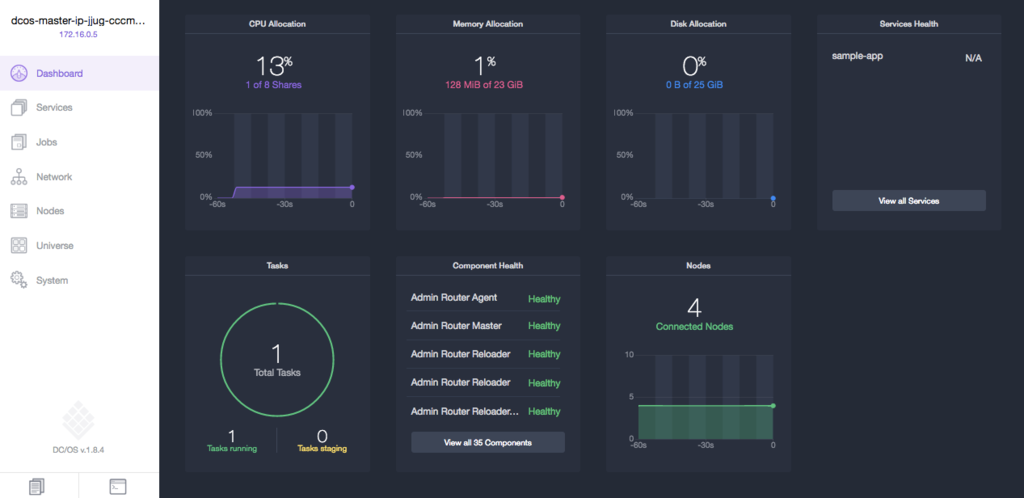
Task: Click the Nodes server-rack icon
Action: point(19,211)
